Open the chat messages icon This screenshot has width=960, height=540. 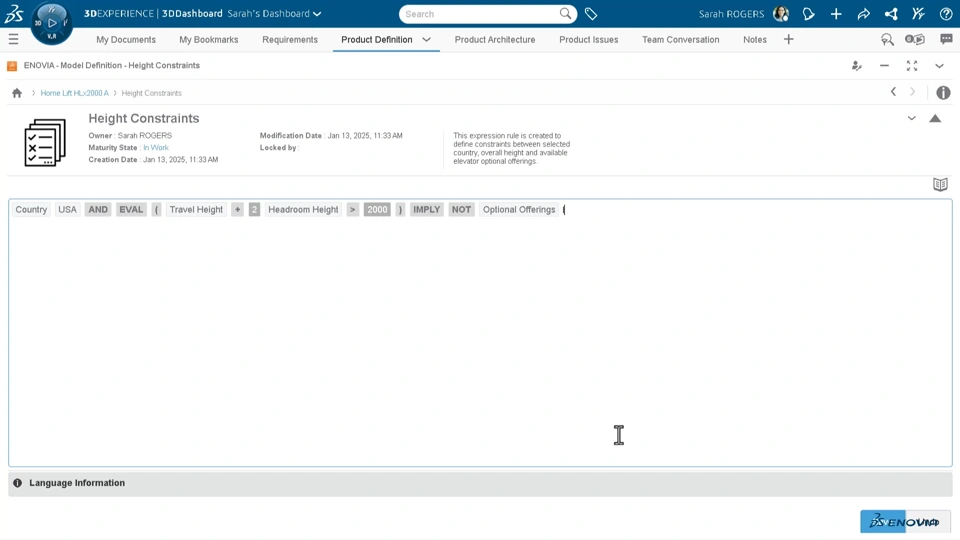(x=946, y=40)
